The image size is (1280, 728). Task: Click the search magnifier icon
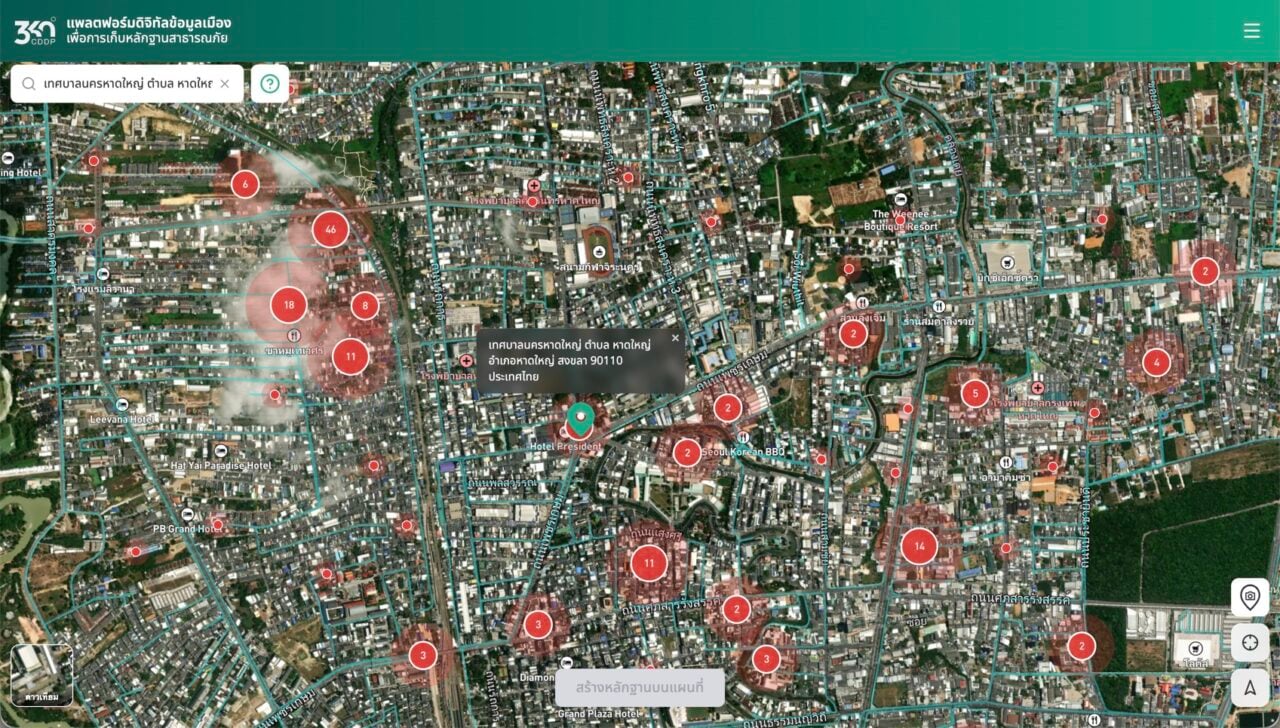click(29, 84)
